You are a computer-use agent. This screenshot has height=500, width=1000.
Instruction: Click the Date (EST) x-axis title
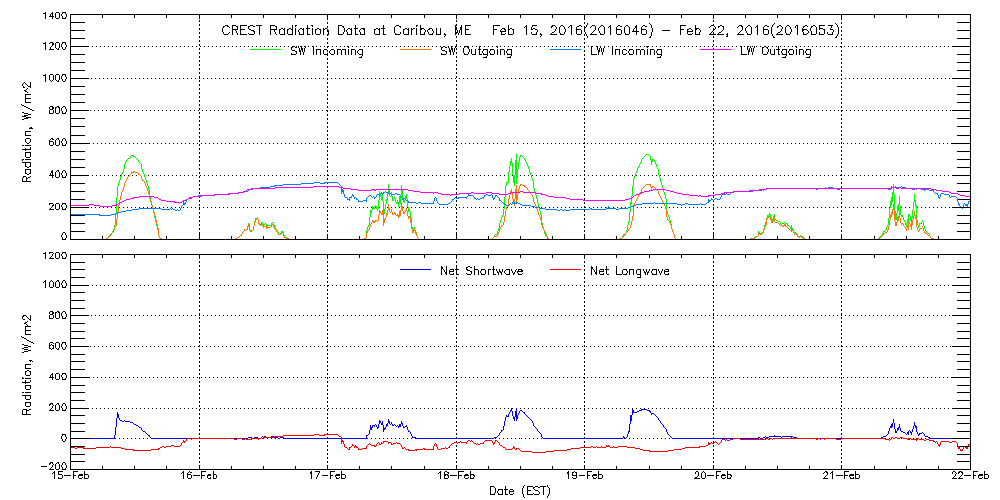[x=521, y=491]
